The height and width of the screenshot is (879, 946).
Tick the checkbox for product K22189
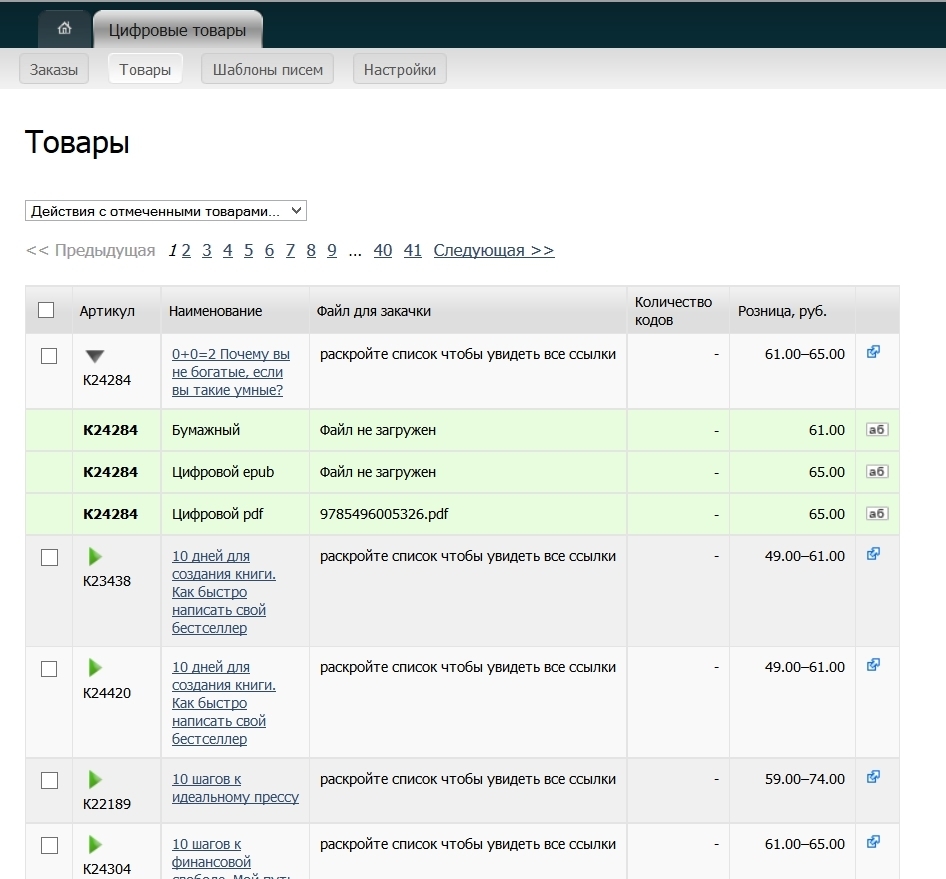(49, 781)
